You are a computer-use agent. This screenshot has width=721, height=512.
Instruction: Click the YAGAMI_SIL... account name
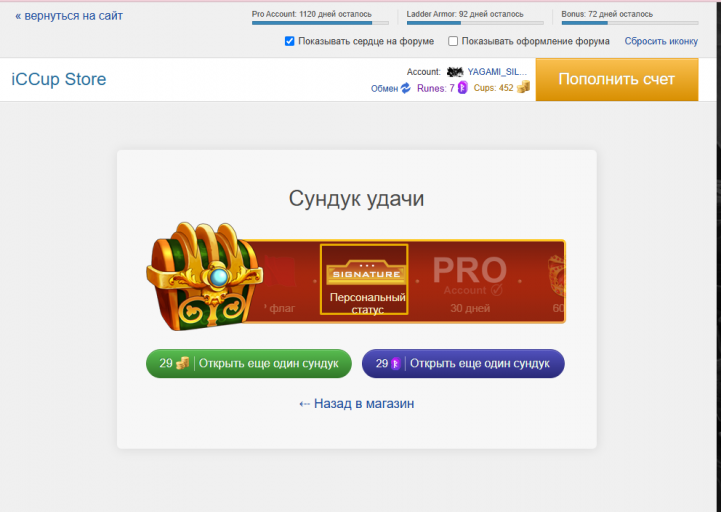[x=497, y=72]
